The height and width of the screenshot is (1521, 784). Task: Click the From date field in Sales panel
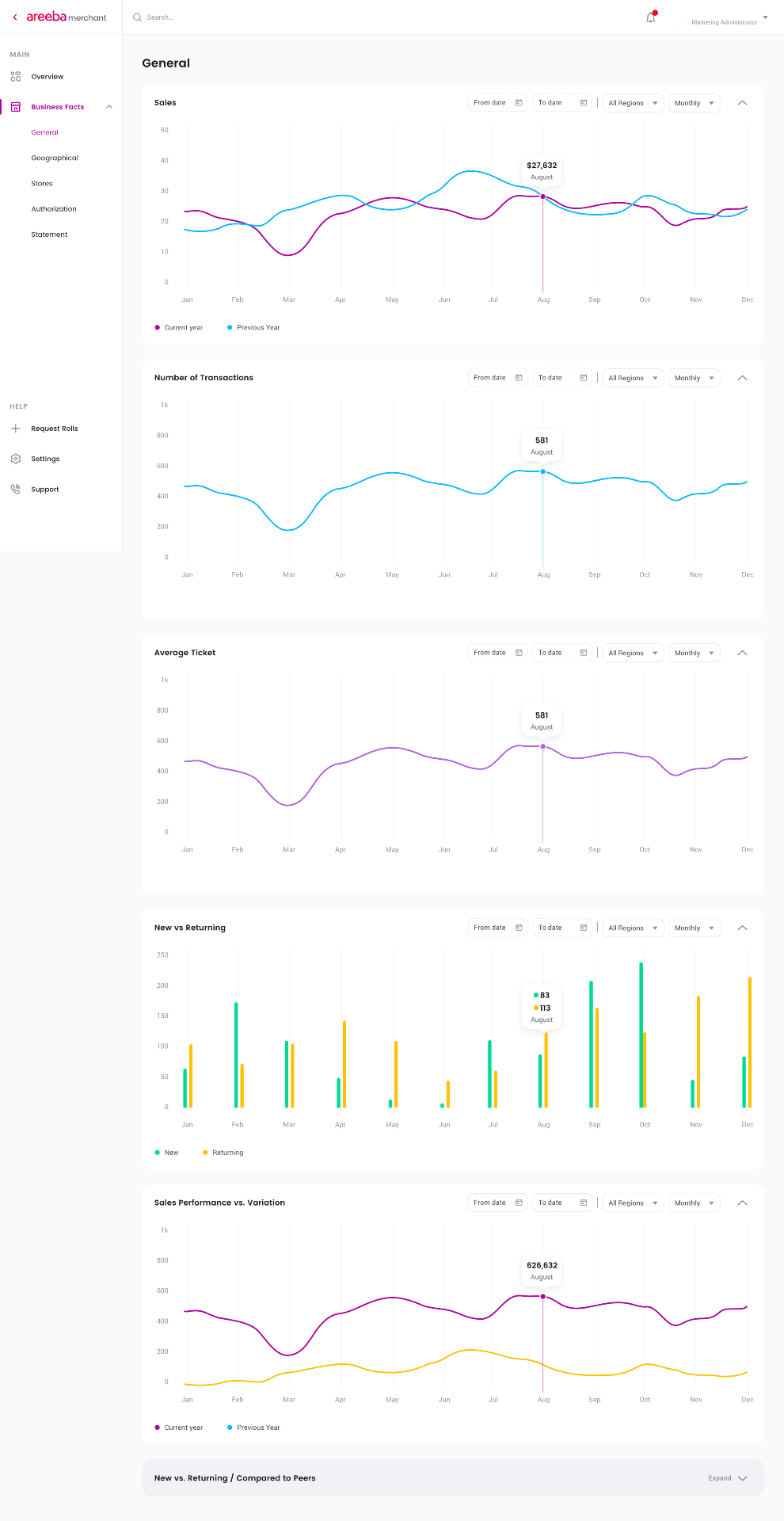[497, 103]
